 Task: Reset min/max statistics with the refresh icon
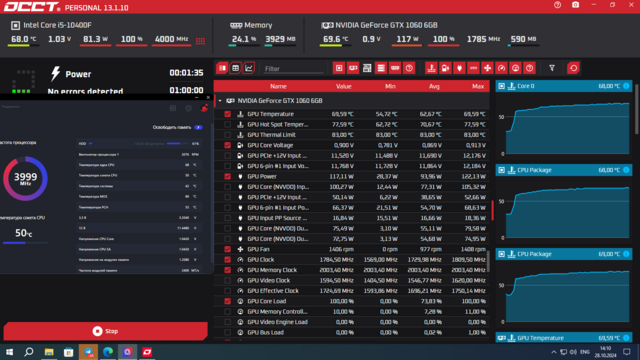pyautogui.click(x=573, y=68)
